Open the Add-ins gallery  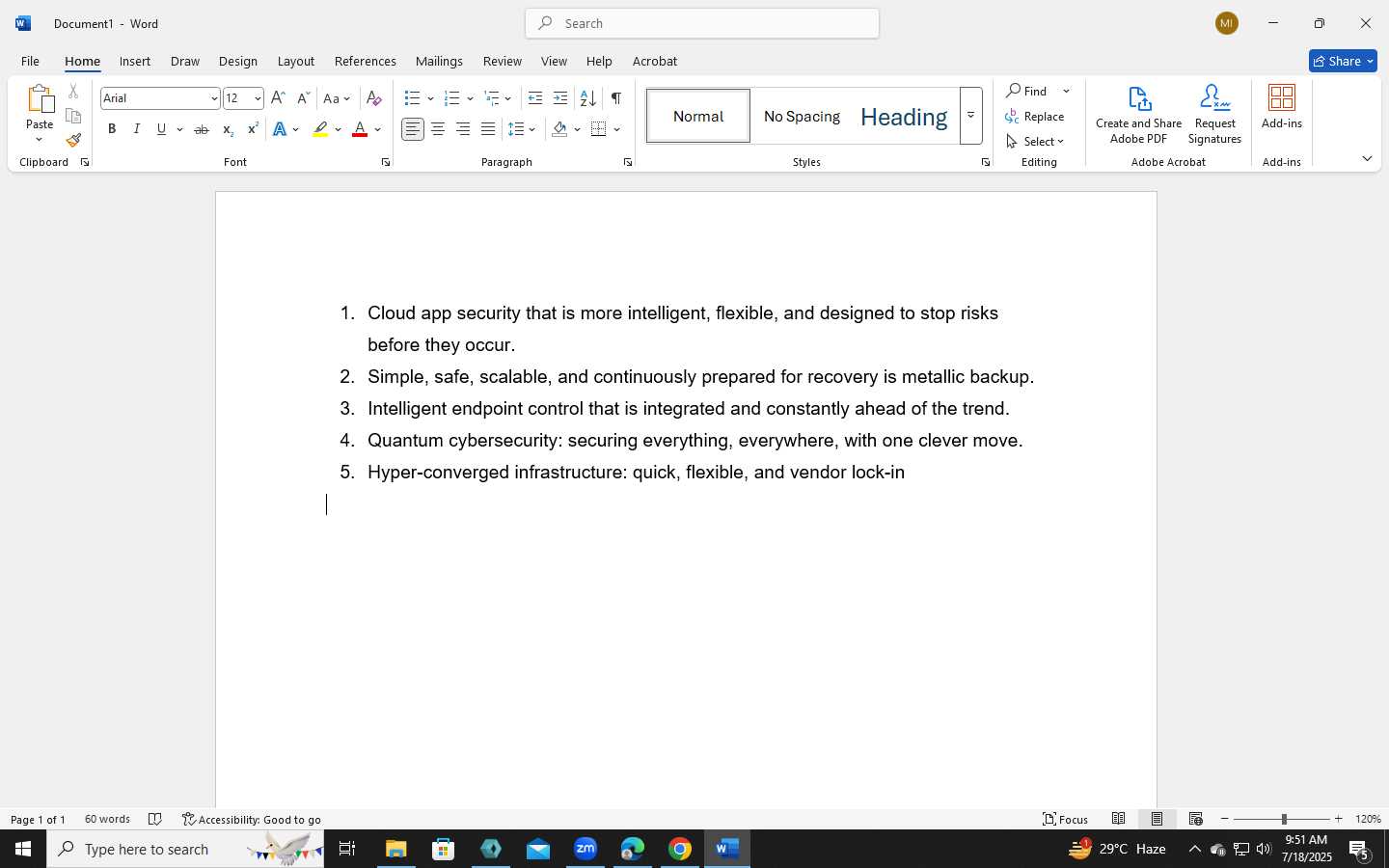1282,107
